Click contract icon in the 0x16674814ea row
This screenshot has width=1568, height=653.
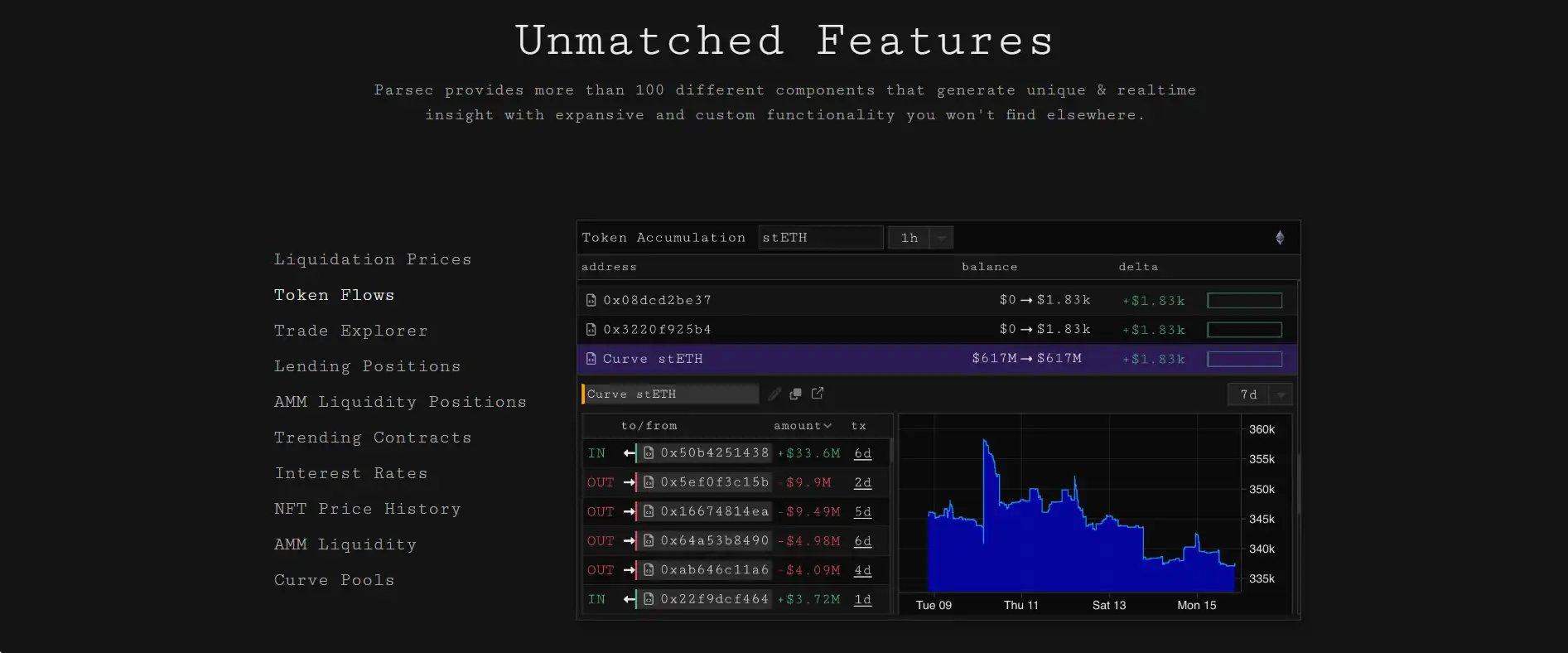tap(649, 511)
